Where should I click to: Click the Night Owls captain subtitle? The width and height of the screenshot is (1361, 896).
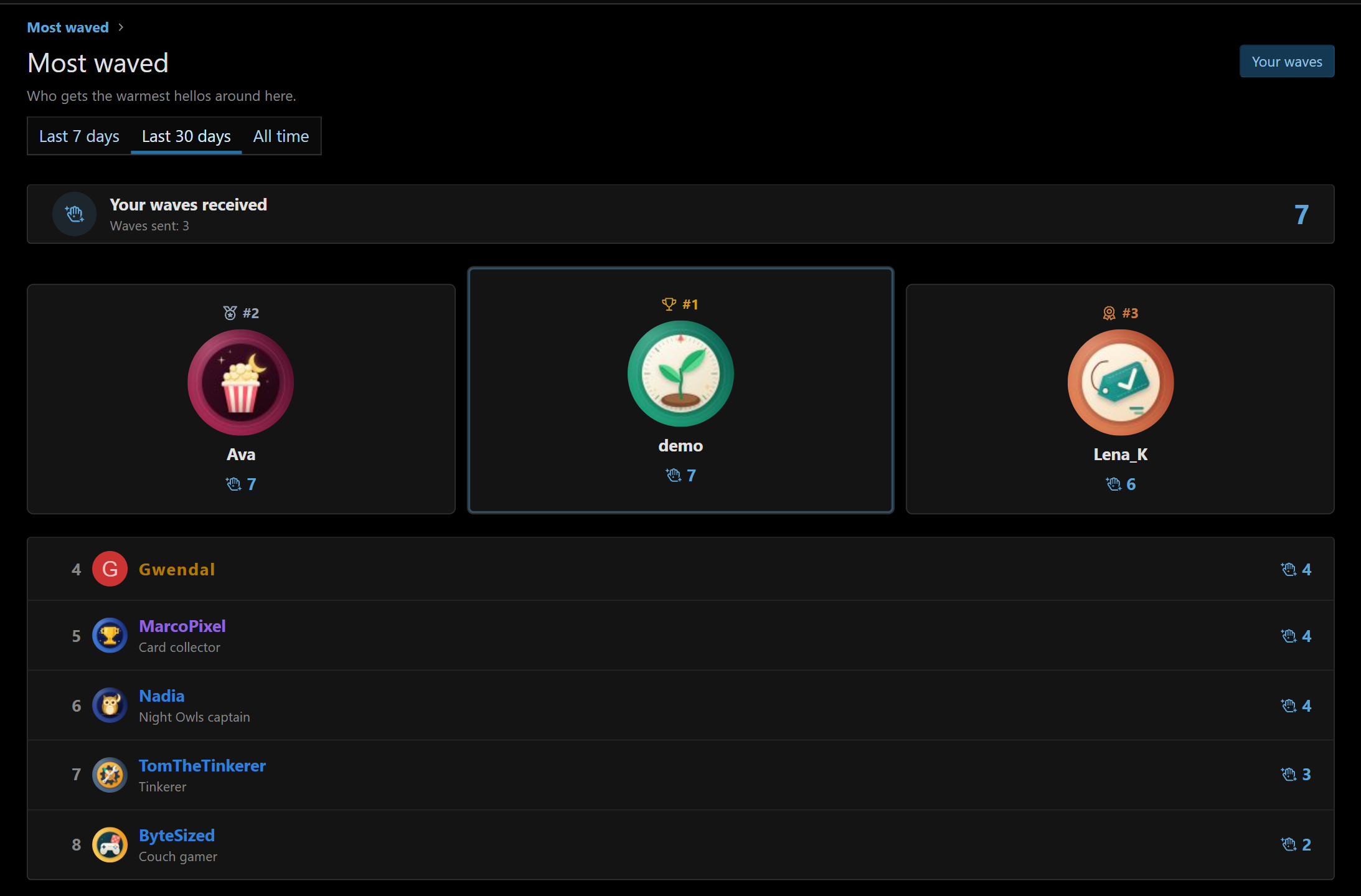click(x=194, y=717)
